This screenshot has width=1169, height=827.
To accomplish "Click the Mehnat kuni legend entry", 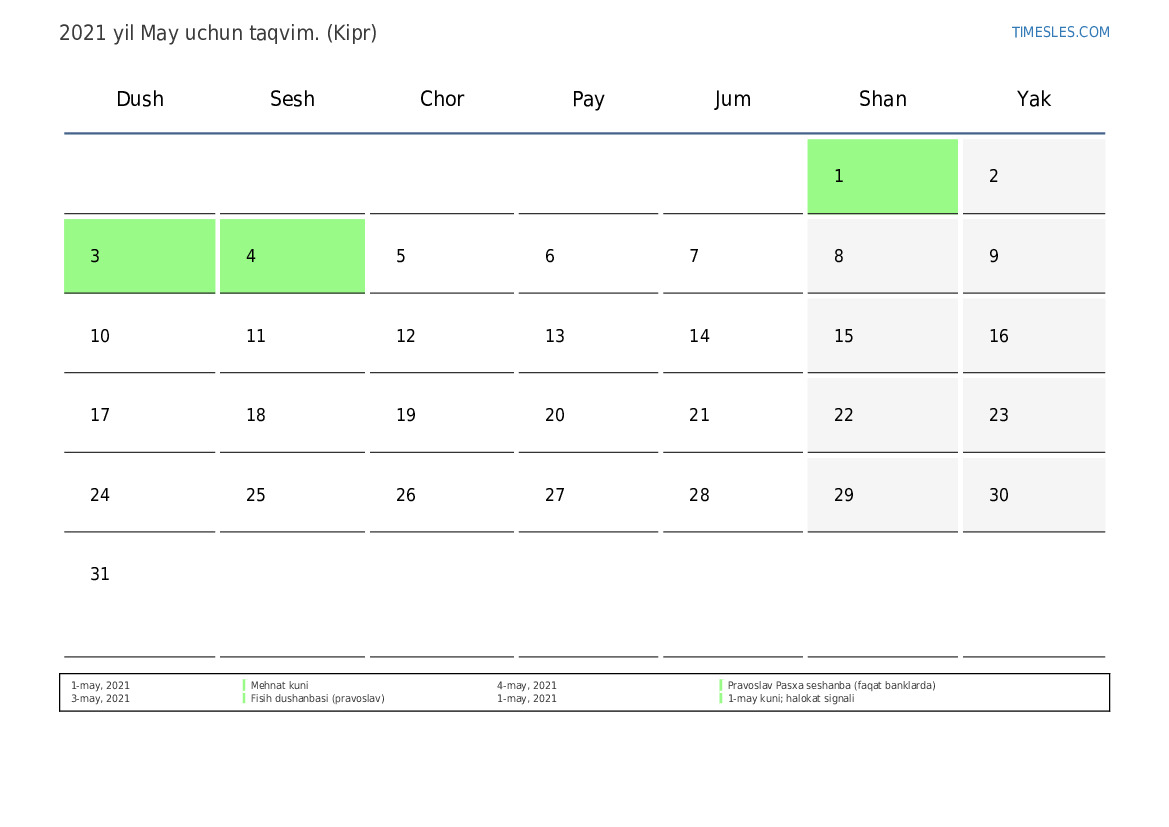I will [x=279, y=686].
